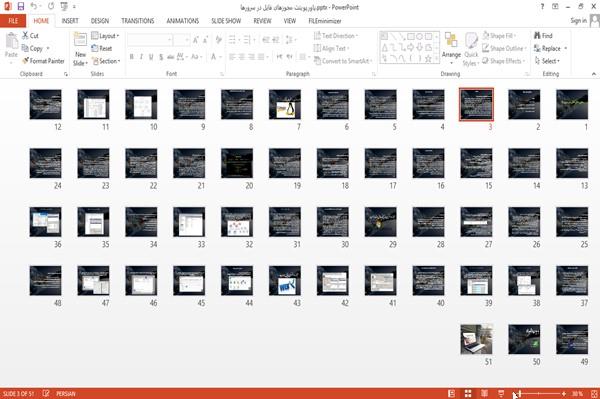Switch to TRANSITIONS tab
The image size is (600, 399).
(138, 21)
